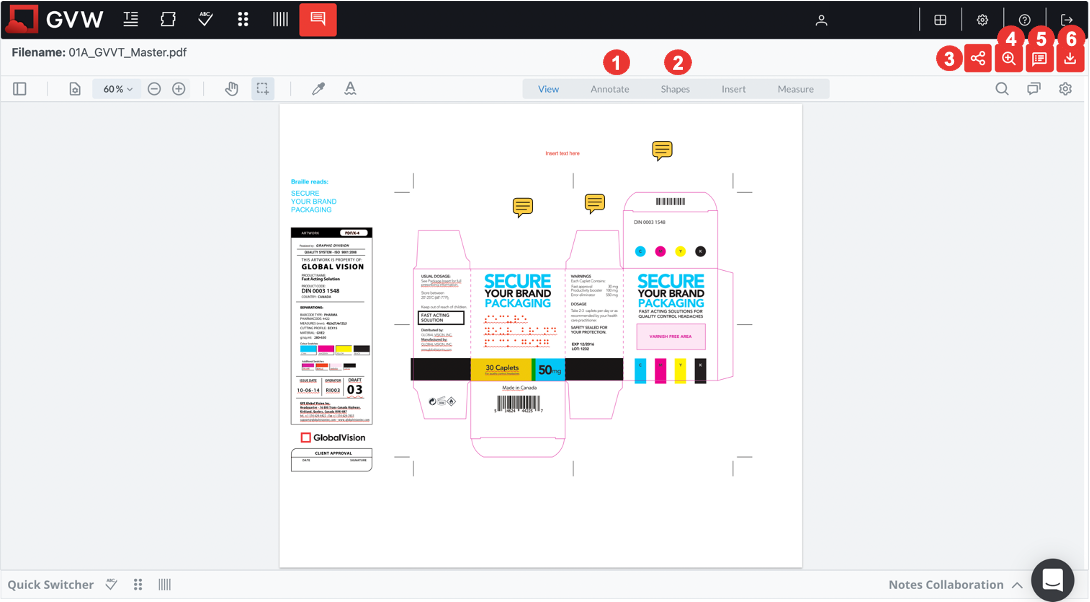This screenshot has height=602, width=1090.
Task: Switch to the Shapes tab
Action: click(x=675, y=89)
